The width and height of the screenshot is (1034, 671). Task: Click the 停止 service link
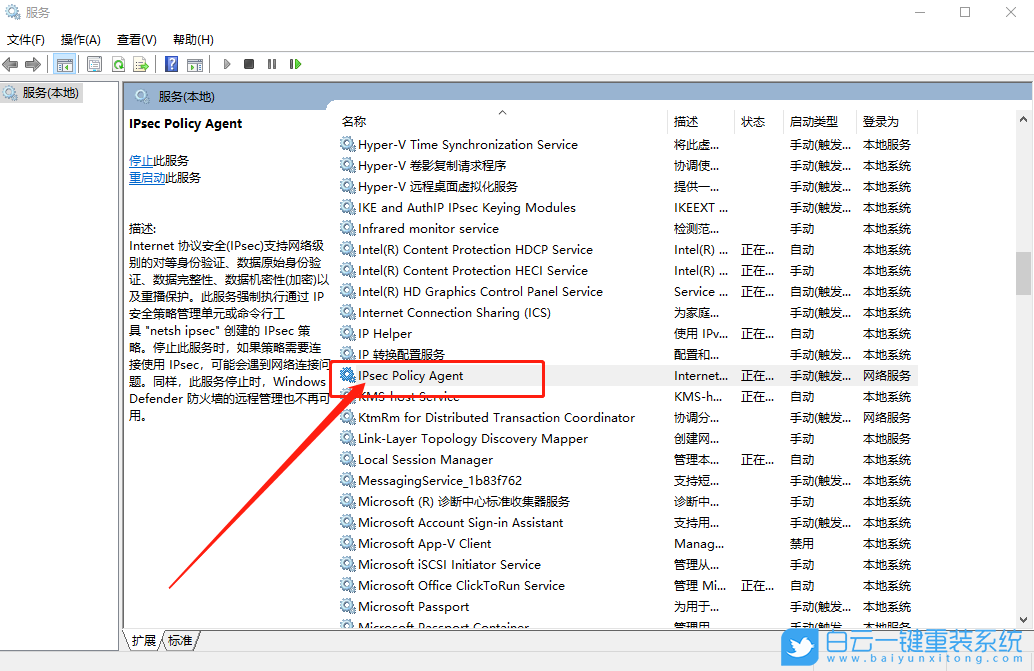coord(141,160)
